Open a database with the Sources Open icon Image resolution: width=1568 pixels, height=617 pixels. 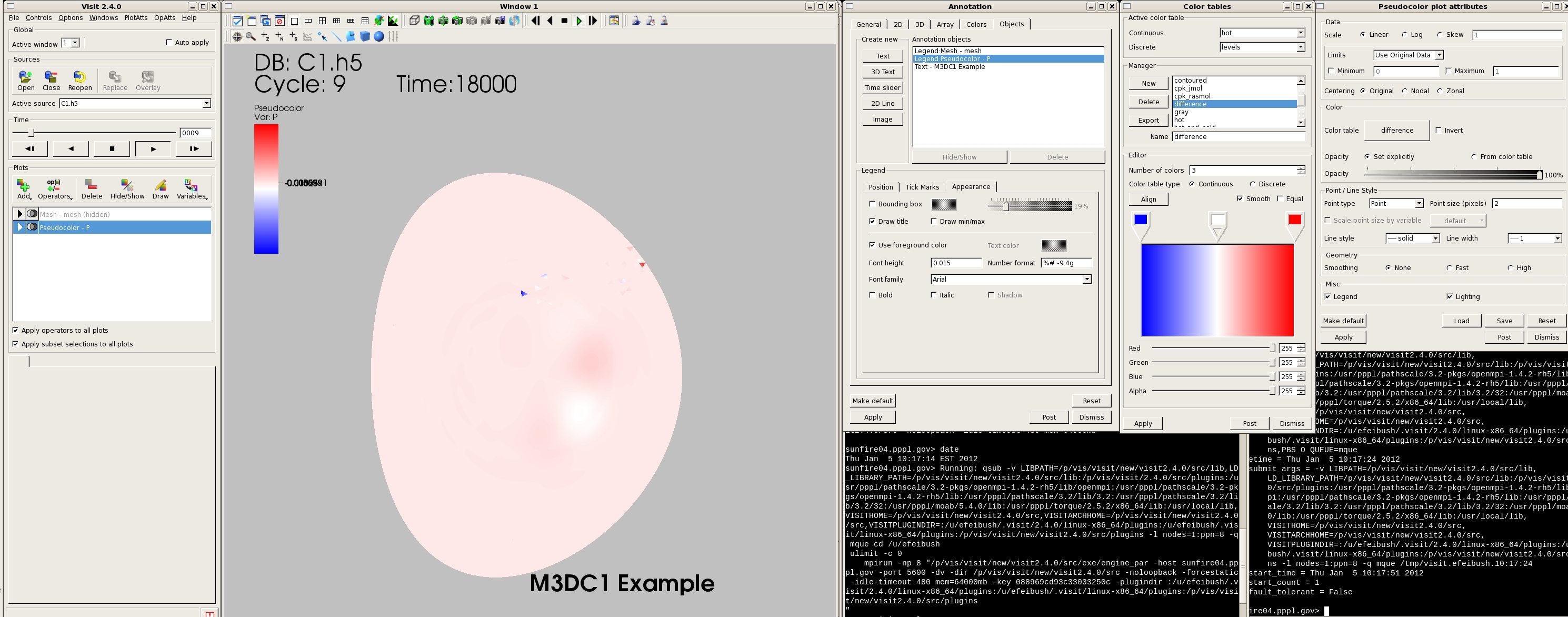[26, 81]
